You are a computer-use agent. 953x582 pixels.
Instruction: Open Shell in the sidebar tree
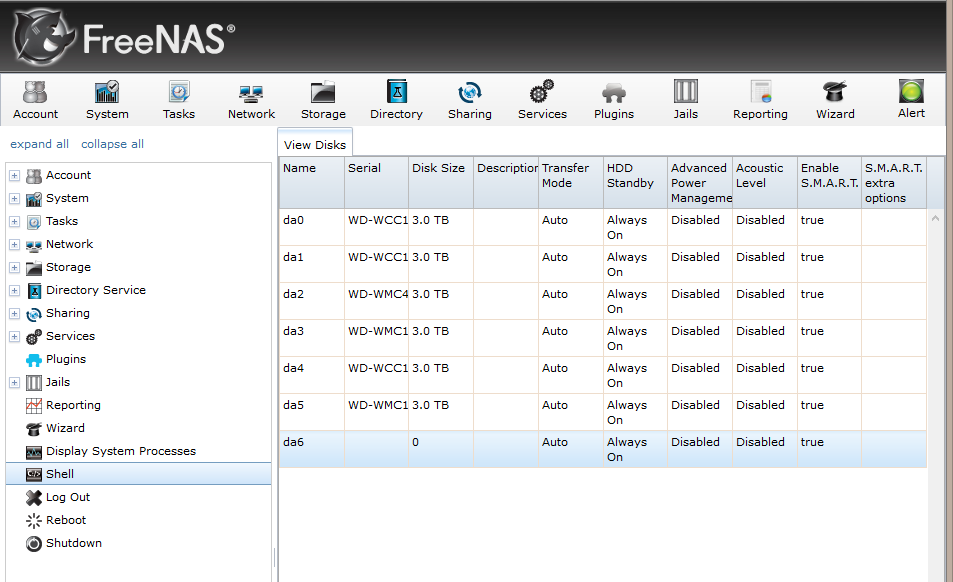point(60,474)
